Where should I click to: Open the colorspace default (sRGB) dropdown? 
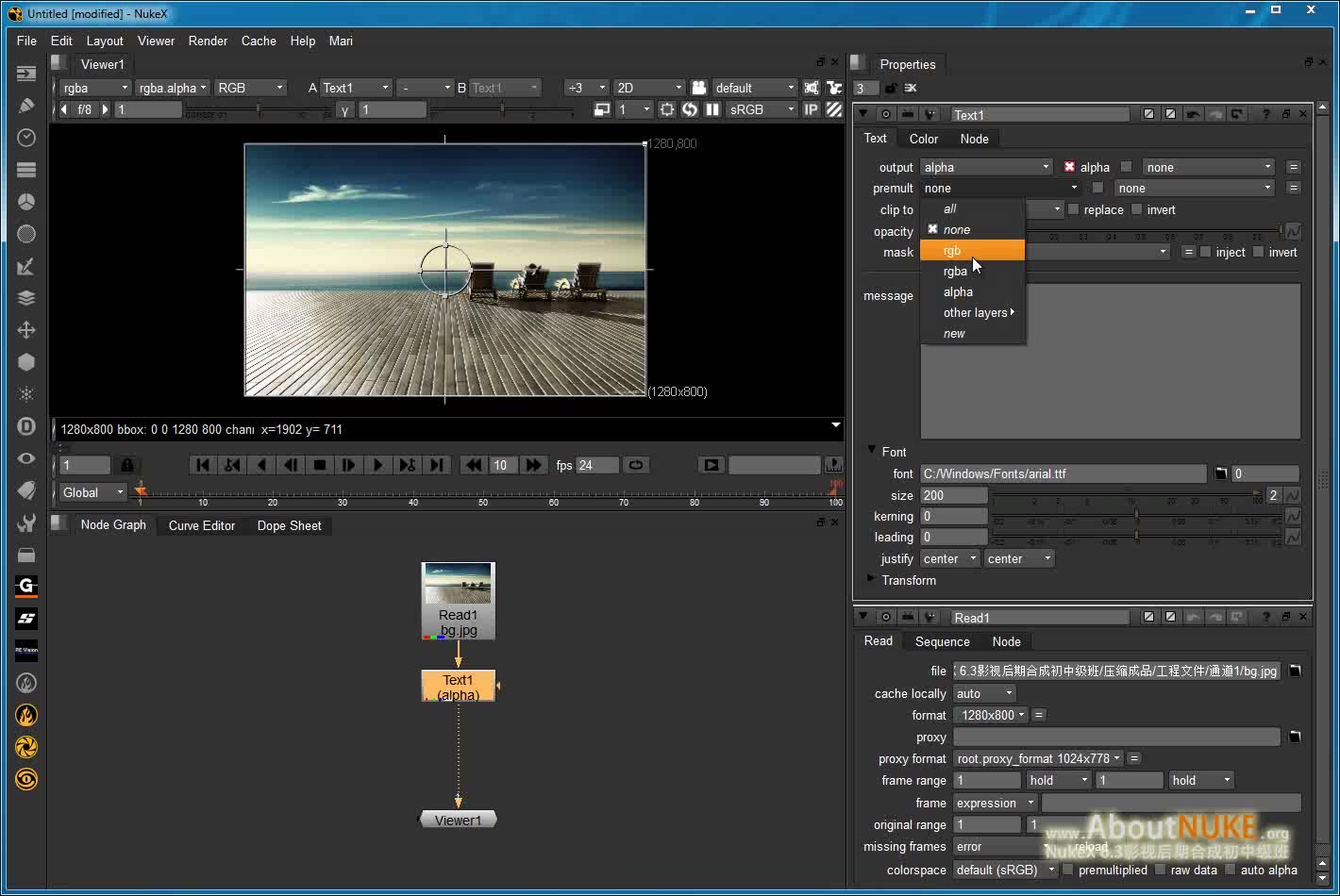click(1005, 870)
